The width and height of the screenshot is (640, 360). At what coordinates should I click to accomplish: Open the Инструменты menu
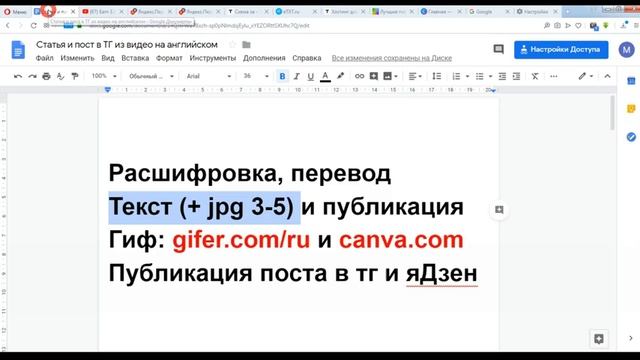213,58
